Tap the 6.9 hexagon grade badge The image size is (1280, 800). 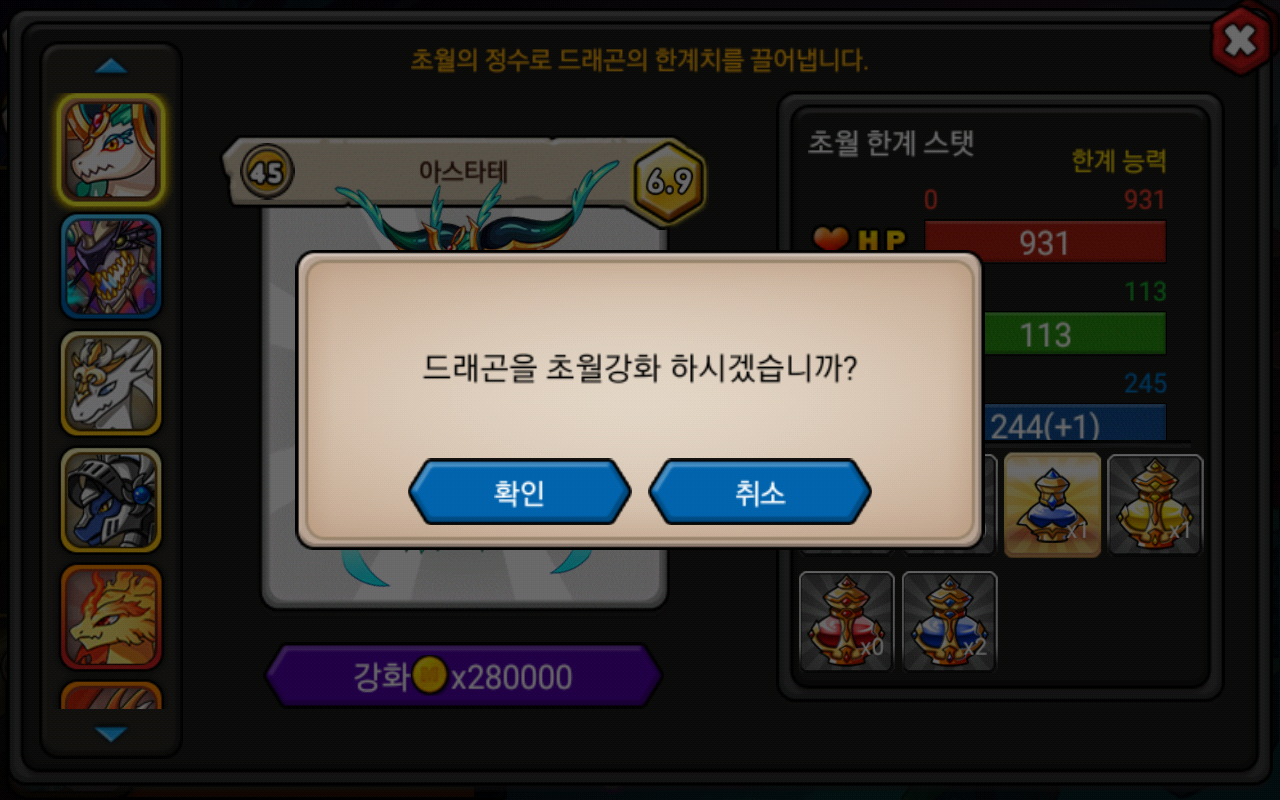669,182
